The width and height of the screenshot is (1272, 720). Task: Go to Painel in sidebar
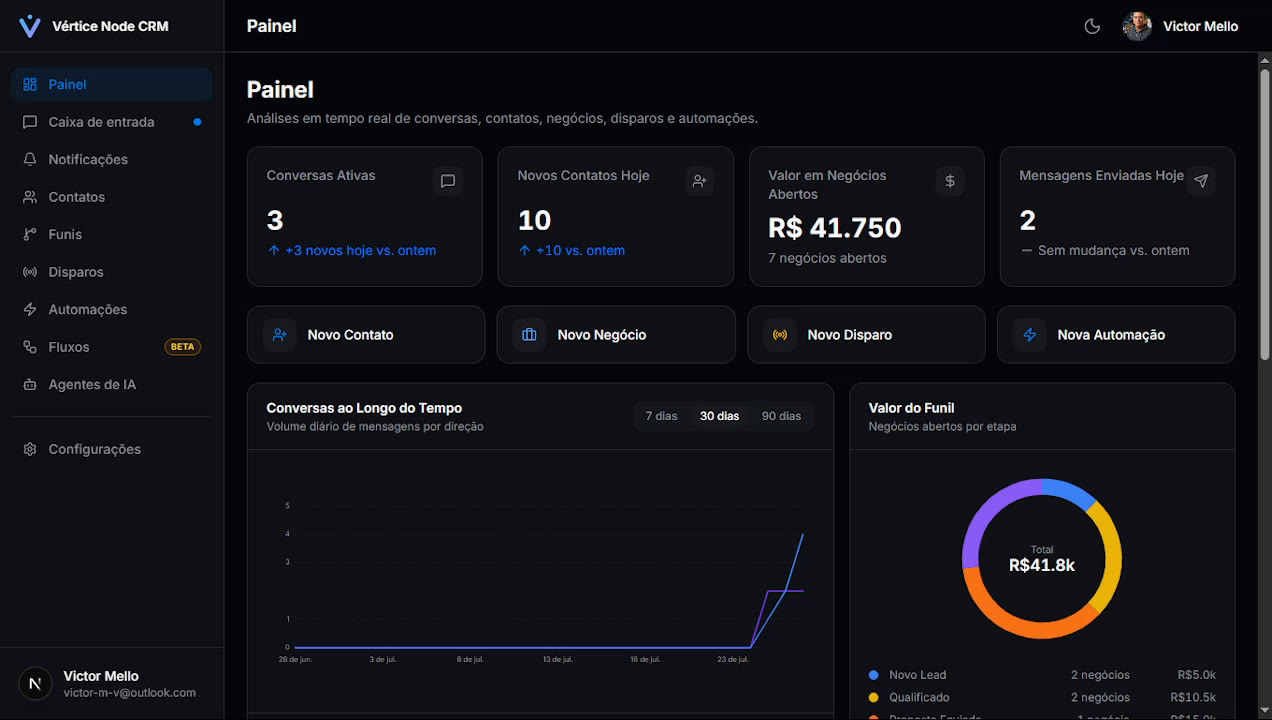pyautogui.click(x=112, y=84)
